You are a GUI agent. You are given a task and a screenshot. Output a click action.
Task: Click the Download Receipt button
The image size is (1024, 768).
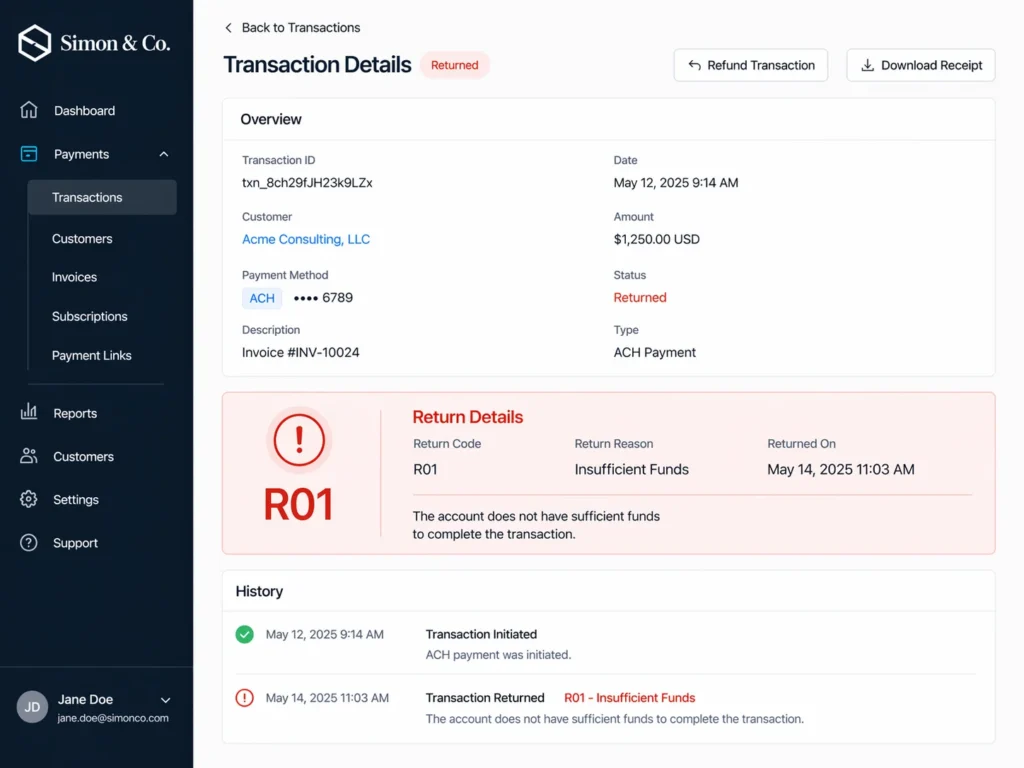921,65
